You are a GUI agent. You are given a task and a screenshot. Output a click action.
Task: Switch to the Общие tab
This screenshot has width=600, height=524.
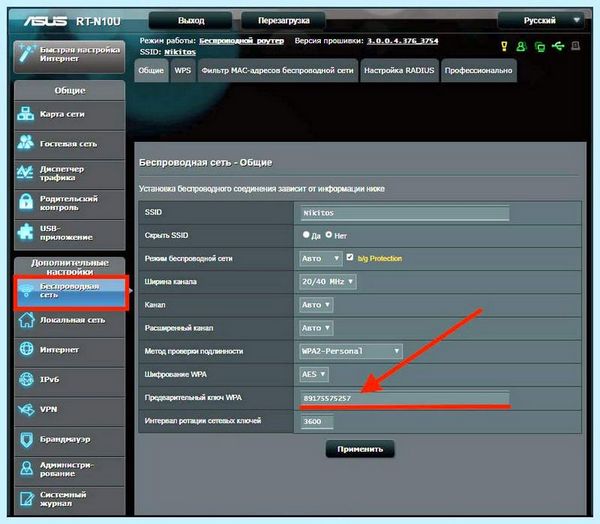point(151,70)
